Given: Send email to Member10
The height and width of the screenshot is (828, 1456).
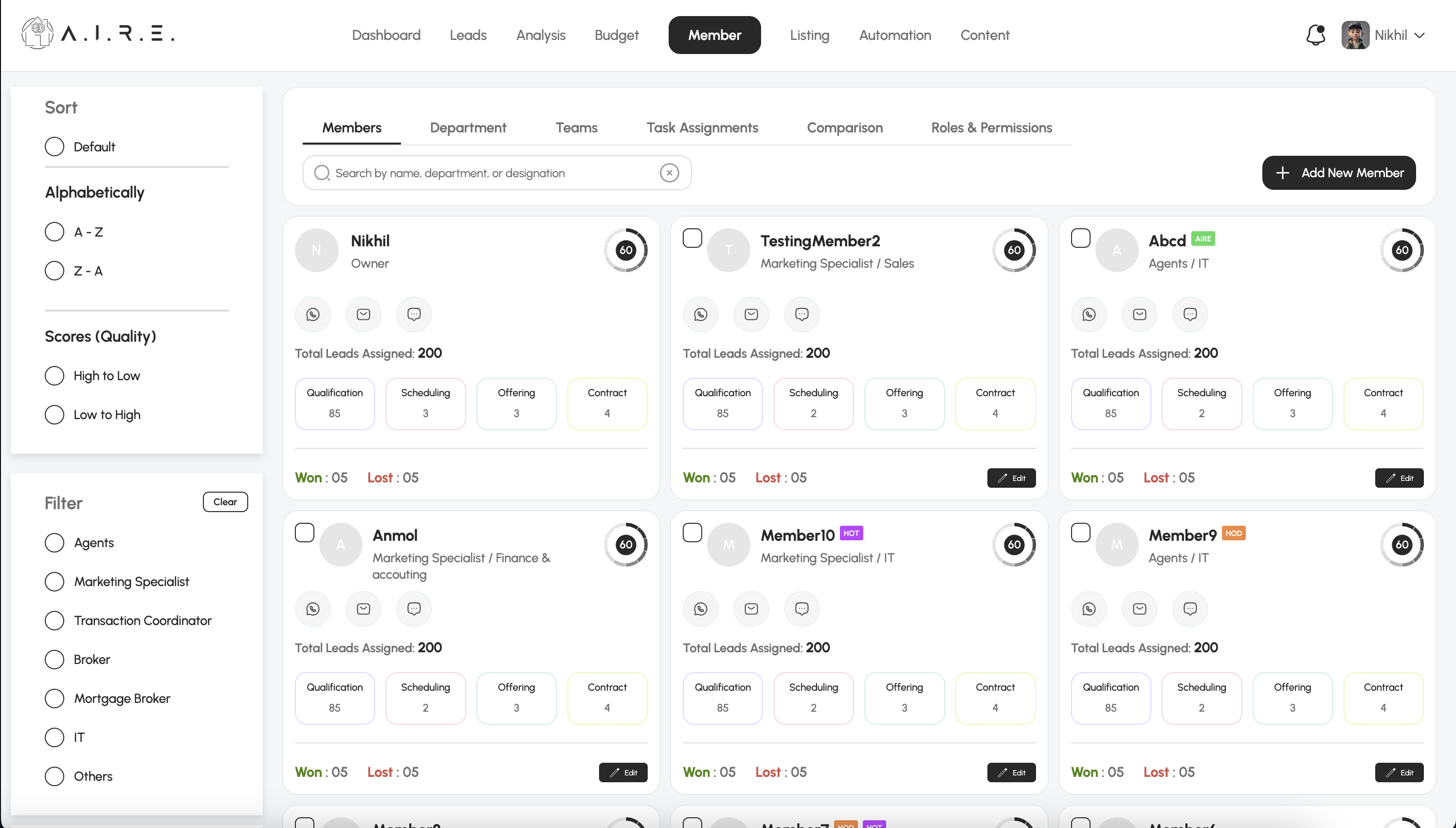Looking at the screenshot, I should pyautogui.click(x=751, y=608).
